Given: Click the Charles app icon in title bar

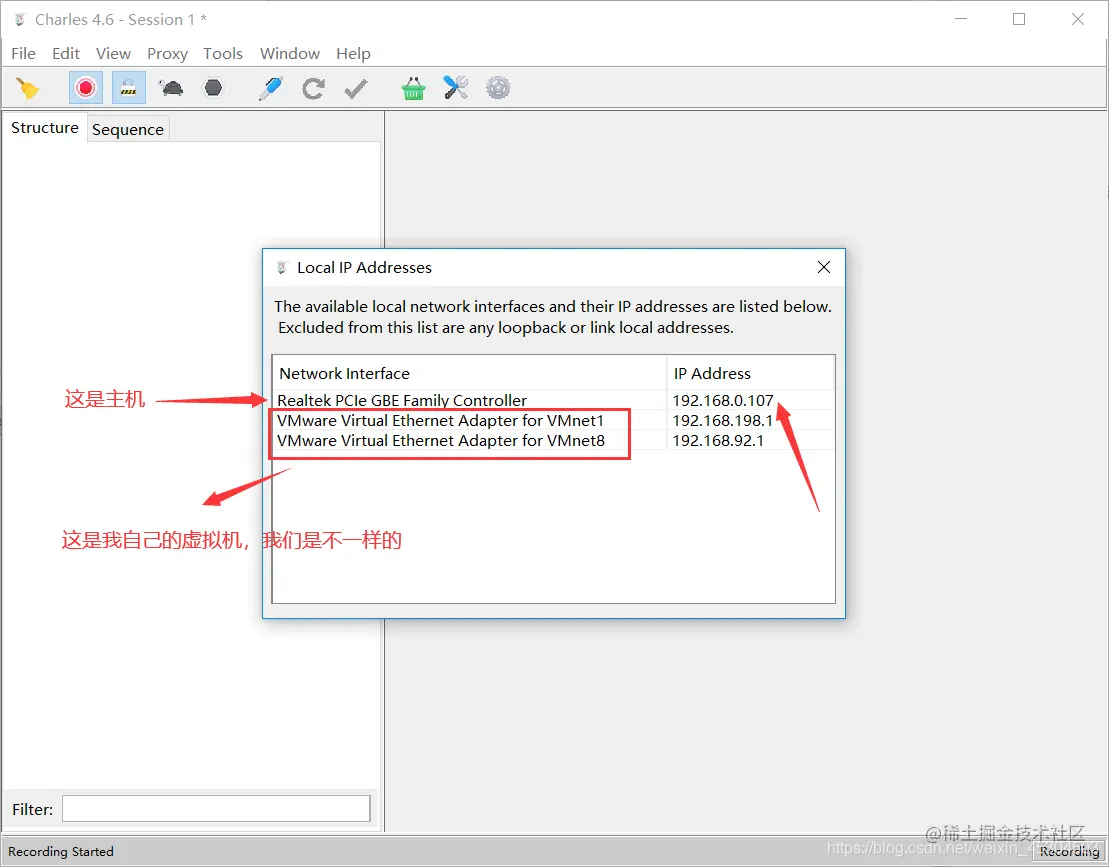Looking at the screenshot, I should point(20,20).
